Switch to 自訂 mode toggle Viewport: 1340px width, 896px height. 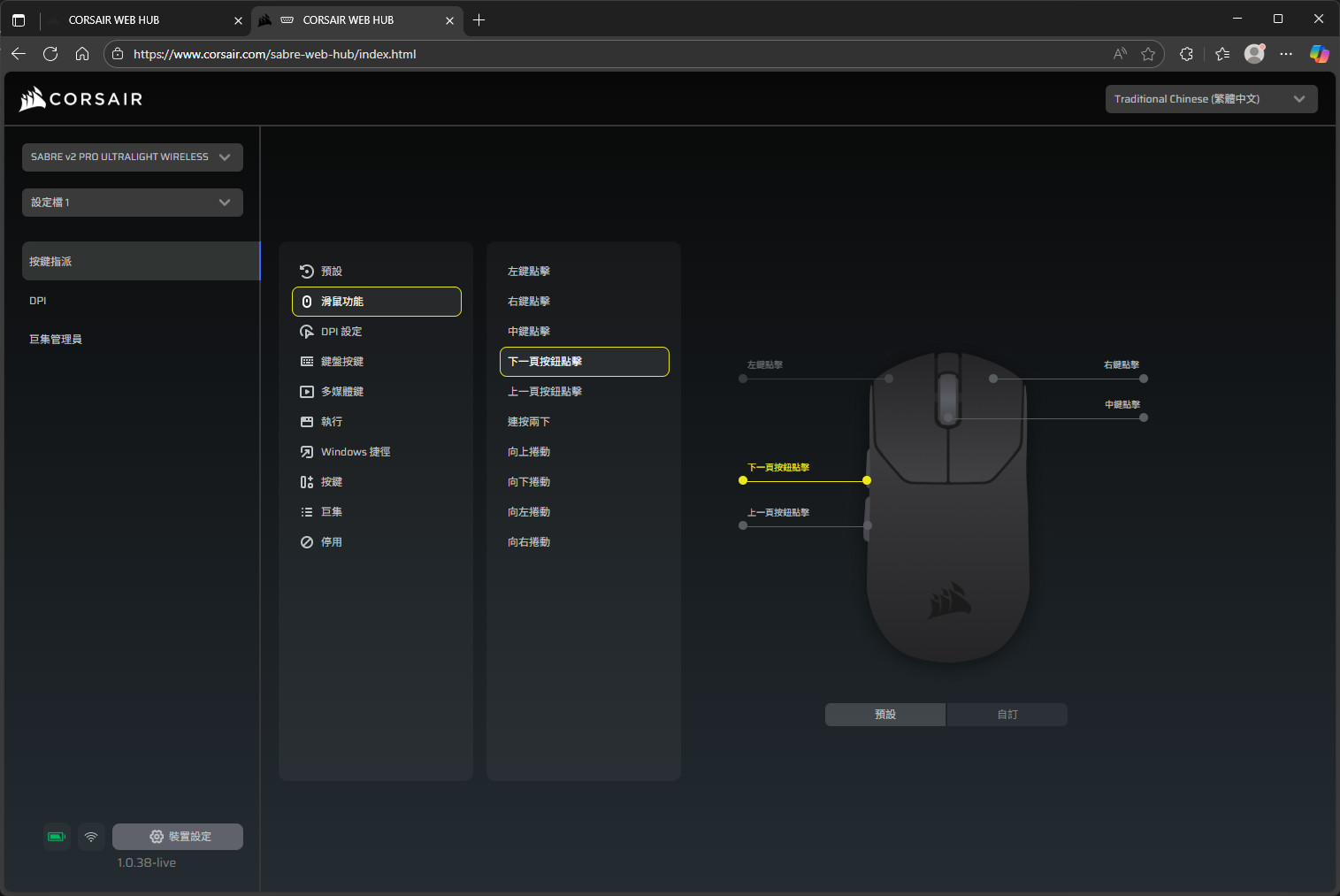1007,715
